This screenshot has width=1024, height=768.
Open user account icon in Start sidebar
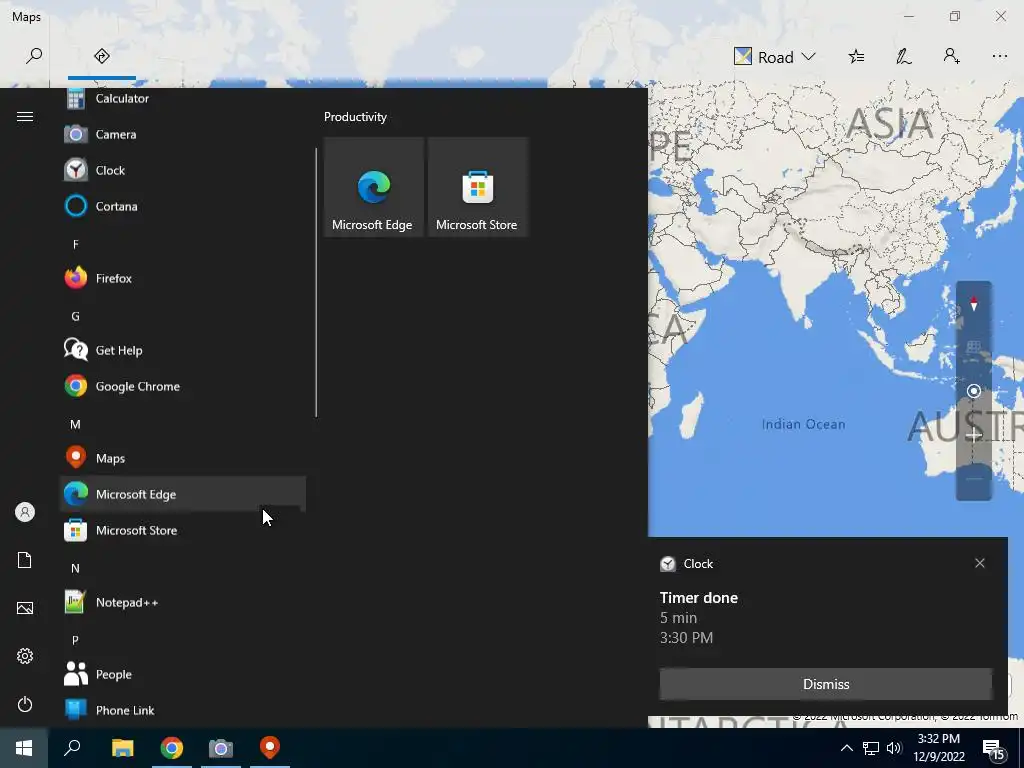click(25, 512)
